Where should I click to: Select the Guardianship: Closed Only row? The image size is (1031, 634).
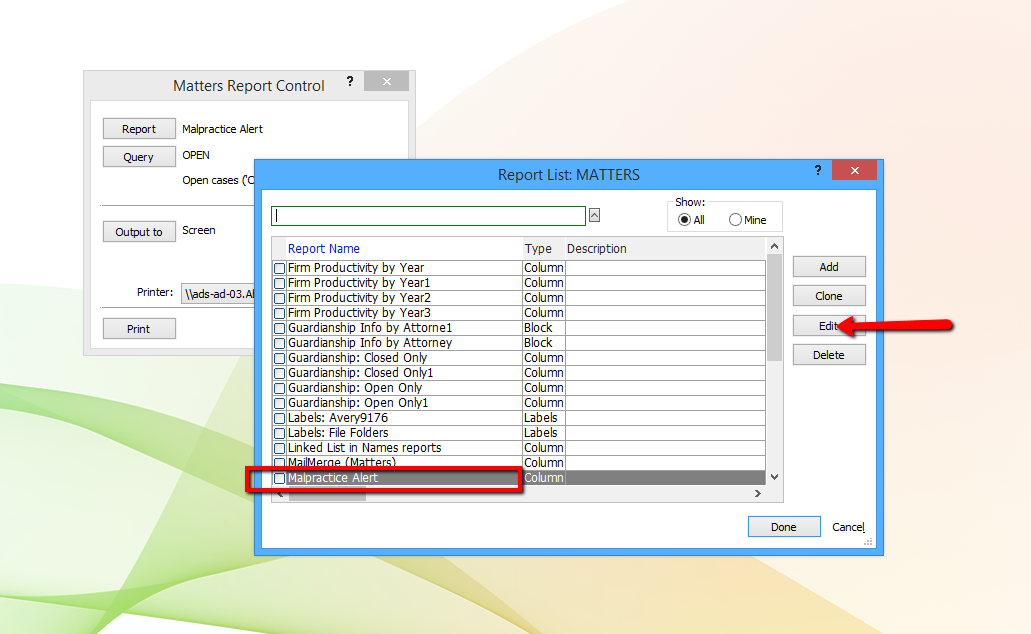(519, 358)
